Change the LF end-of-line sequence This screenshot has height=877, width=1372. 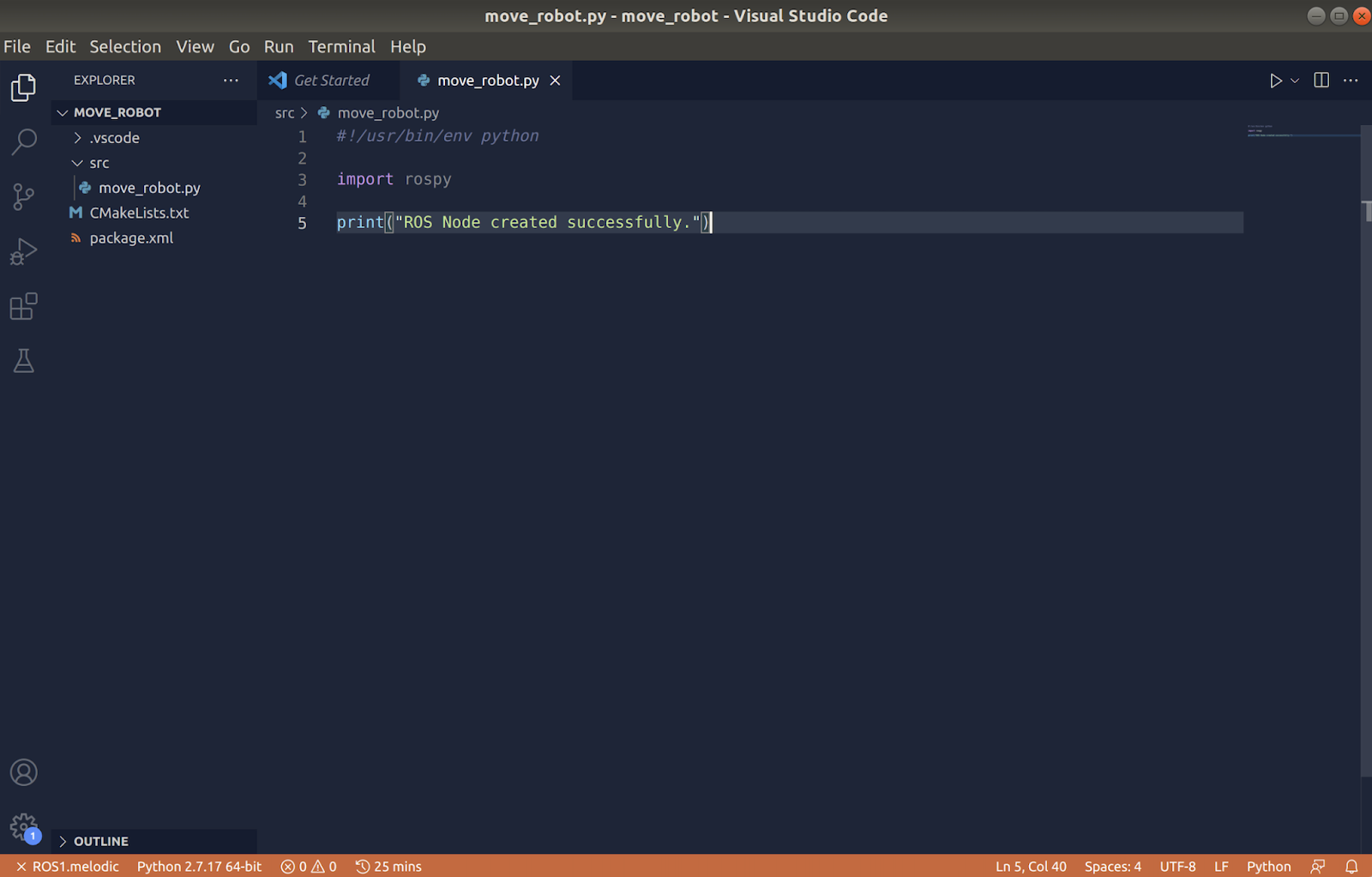tap(1221, 867)
